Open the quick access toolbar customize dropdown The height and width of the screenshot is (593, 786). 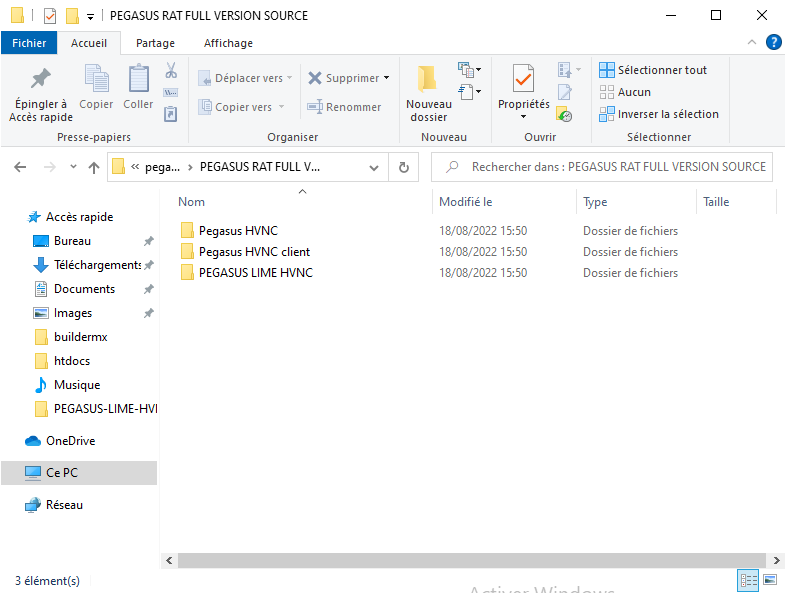(91, 17)
